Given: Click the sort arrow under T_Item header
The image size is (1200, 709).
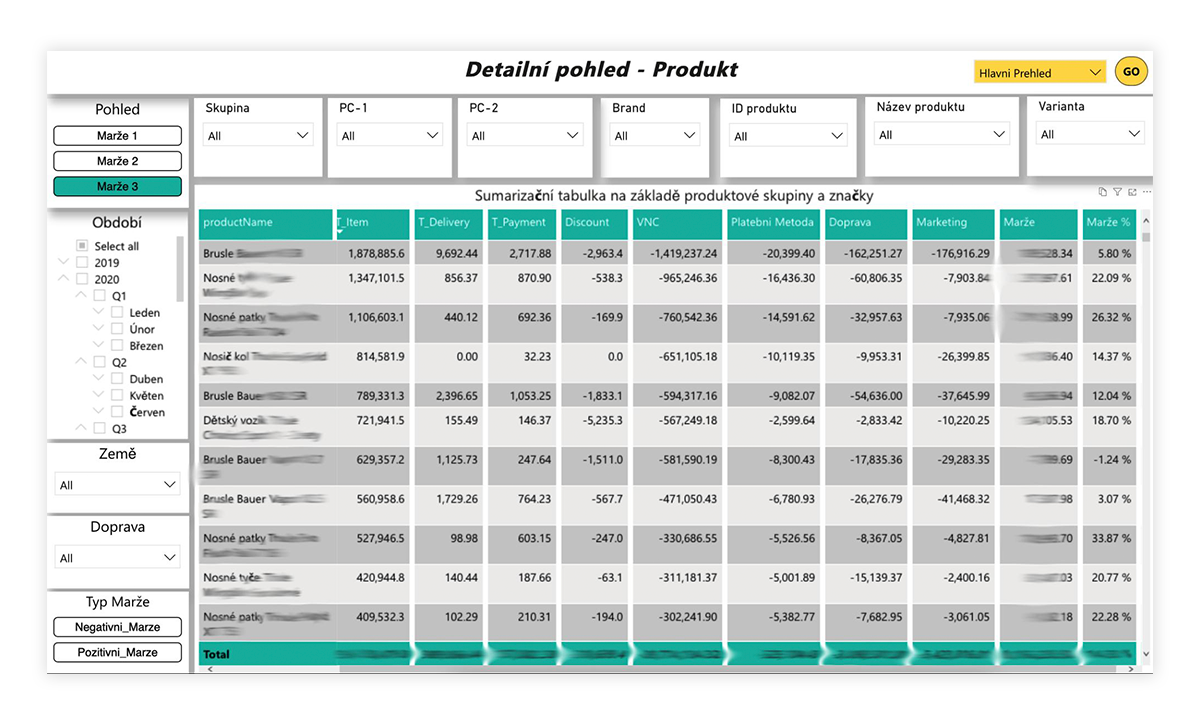Looking at the screenshot, I should click(x=340, y=232).
